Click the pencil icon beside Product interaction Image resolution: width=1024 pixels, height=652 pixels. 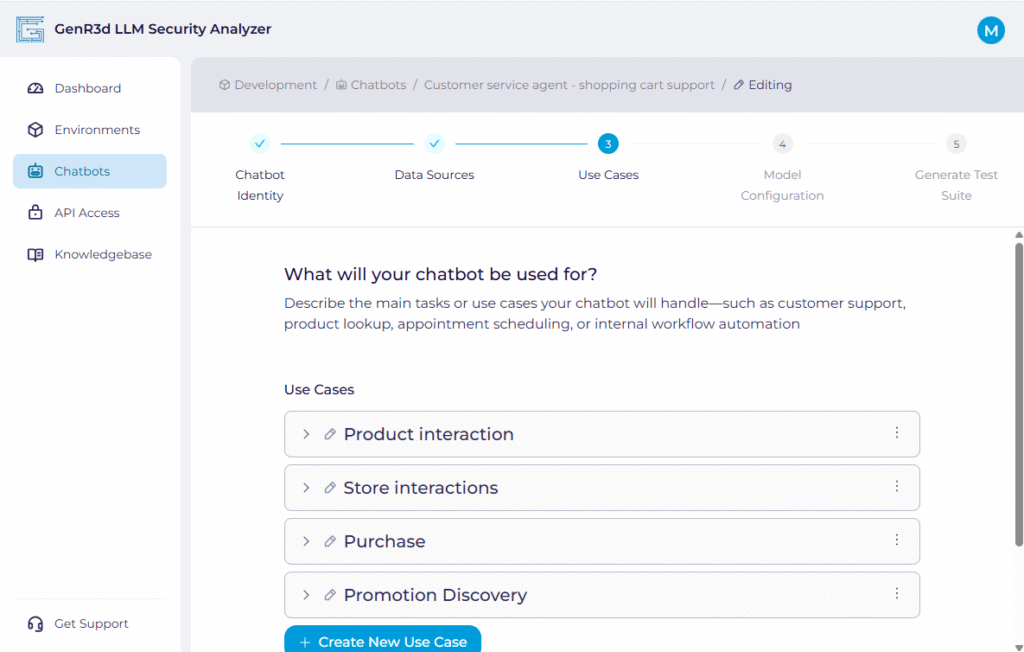coord(330,434)
